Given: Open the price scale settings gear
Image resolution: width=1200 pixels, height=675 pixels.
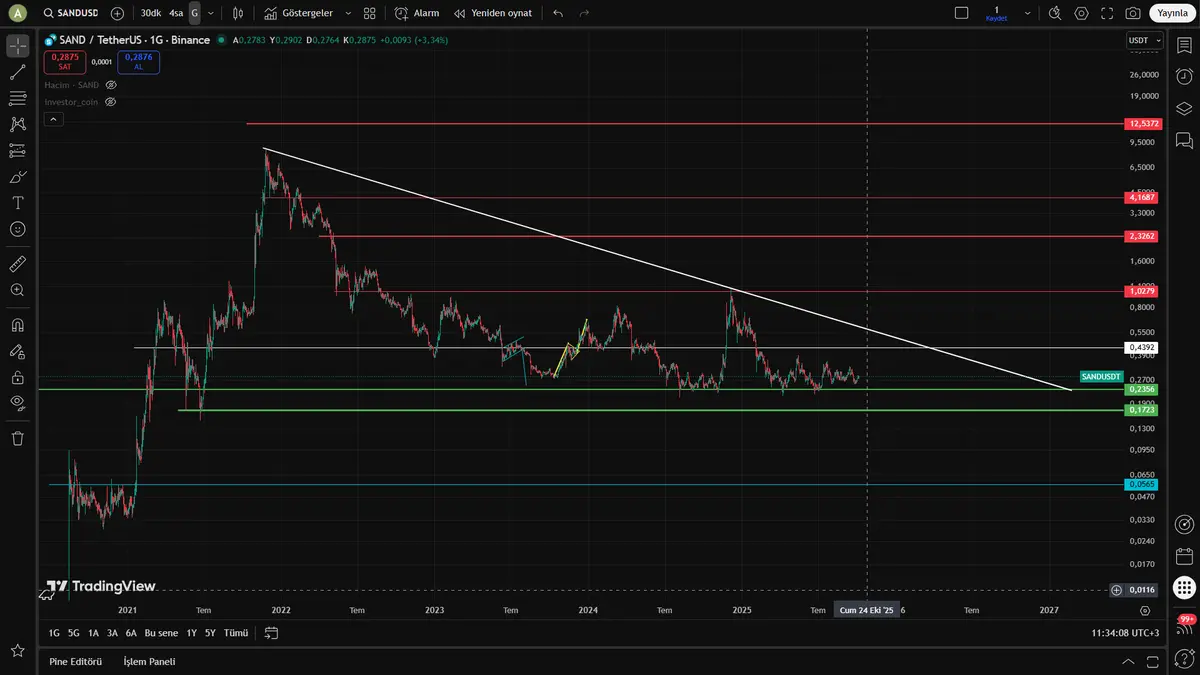Looking at the screenshot, I should [1145, 610].
